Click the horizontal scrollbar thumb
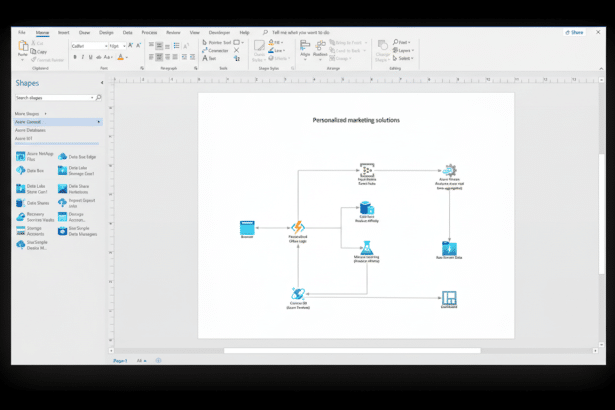 352,351
